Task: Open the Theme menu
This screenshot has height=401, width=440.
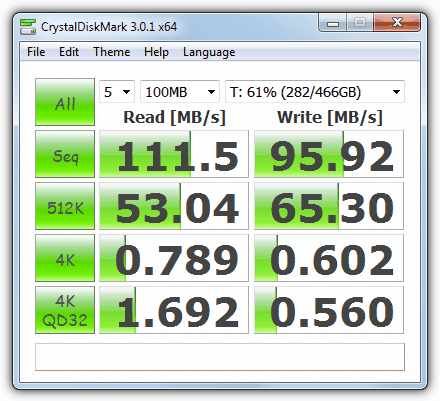Action: pyautogui.click(x=112, y=52)
